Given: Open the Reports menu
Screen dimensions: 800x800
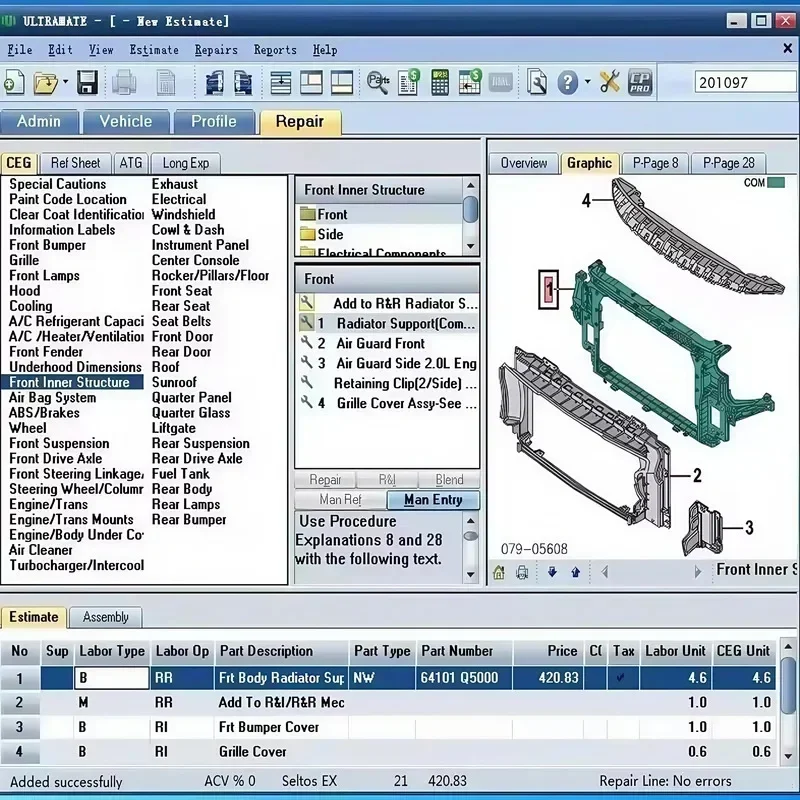Looking at the screenshot, I should click(274, 49).
